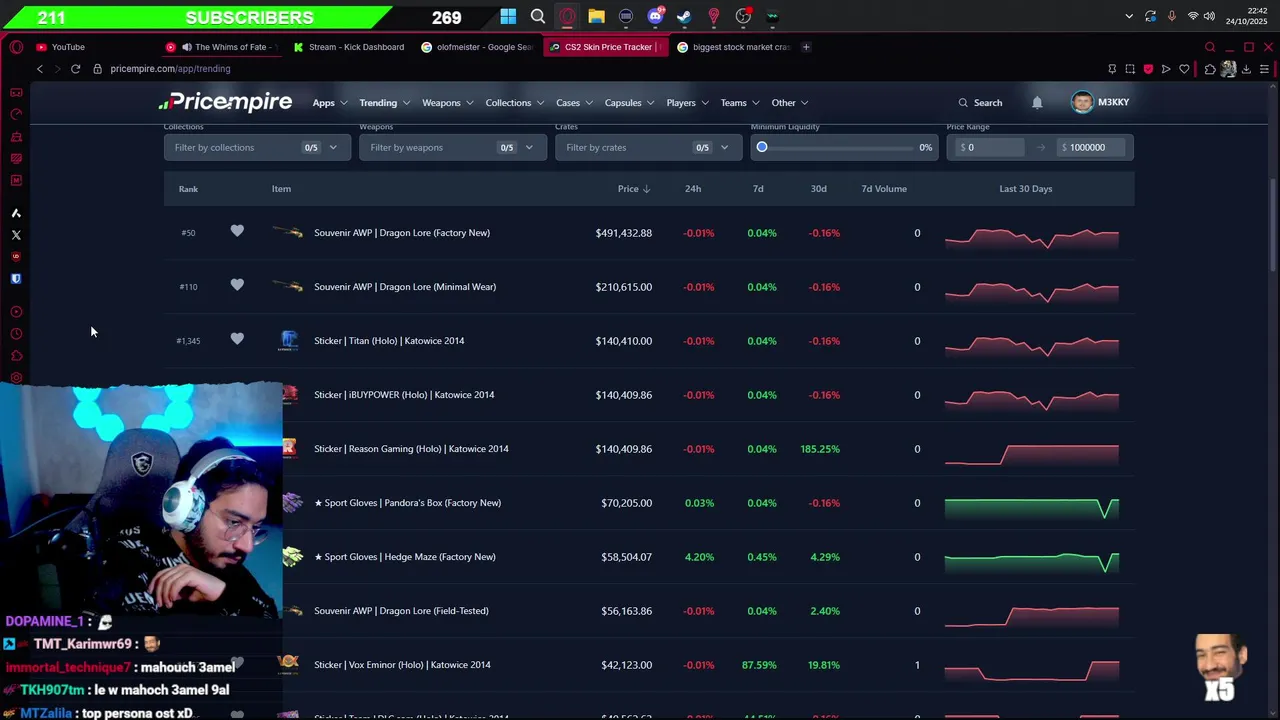Expand the Weapons menu

447,102
